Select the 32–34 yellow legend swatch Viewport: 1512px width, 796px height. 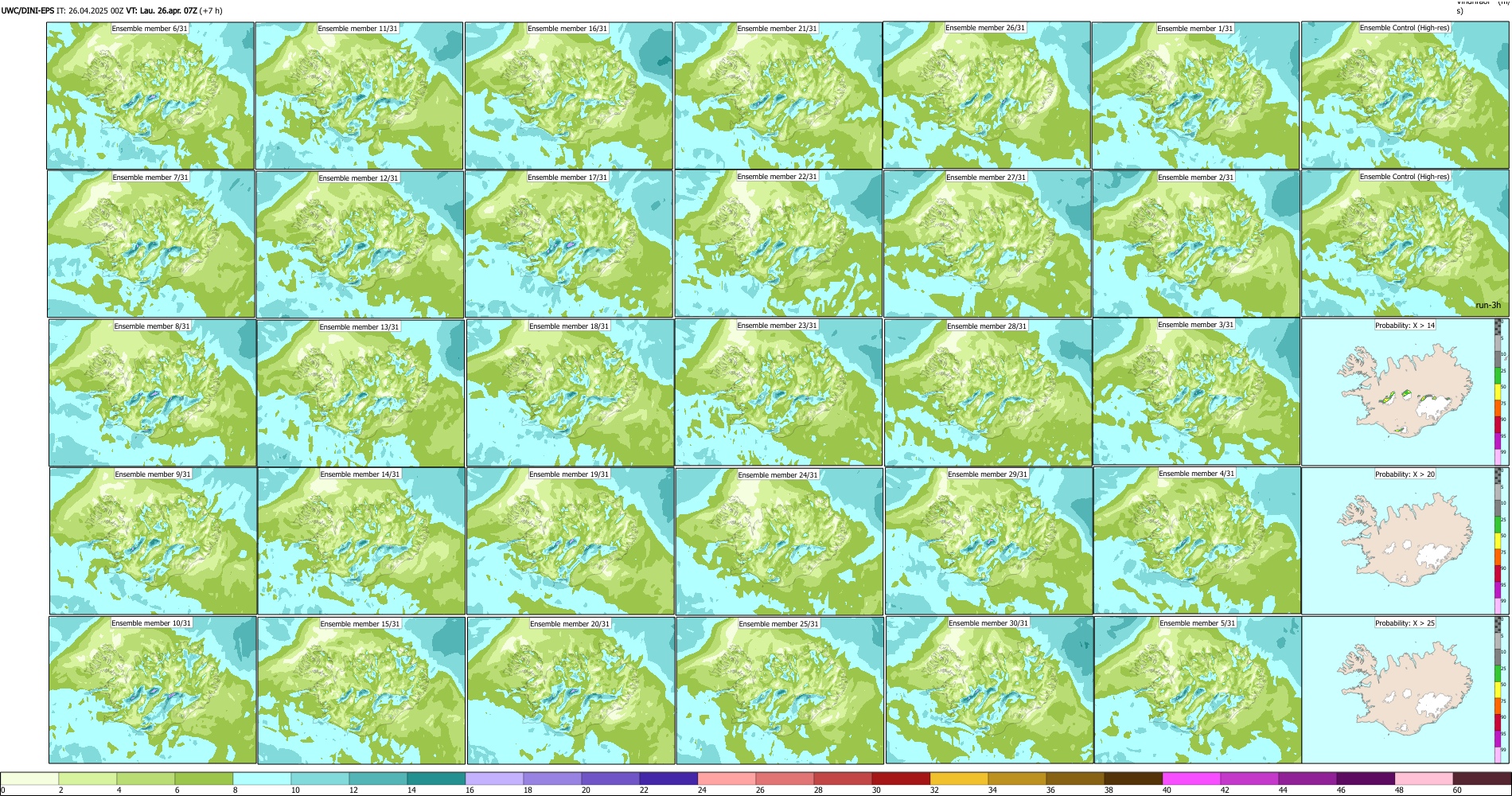[x=959, y=778]
